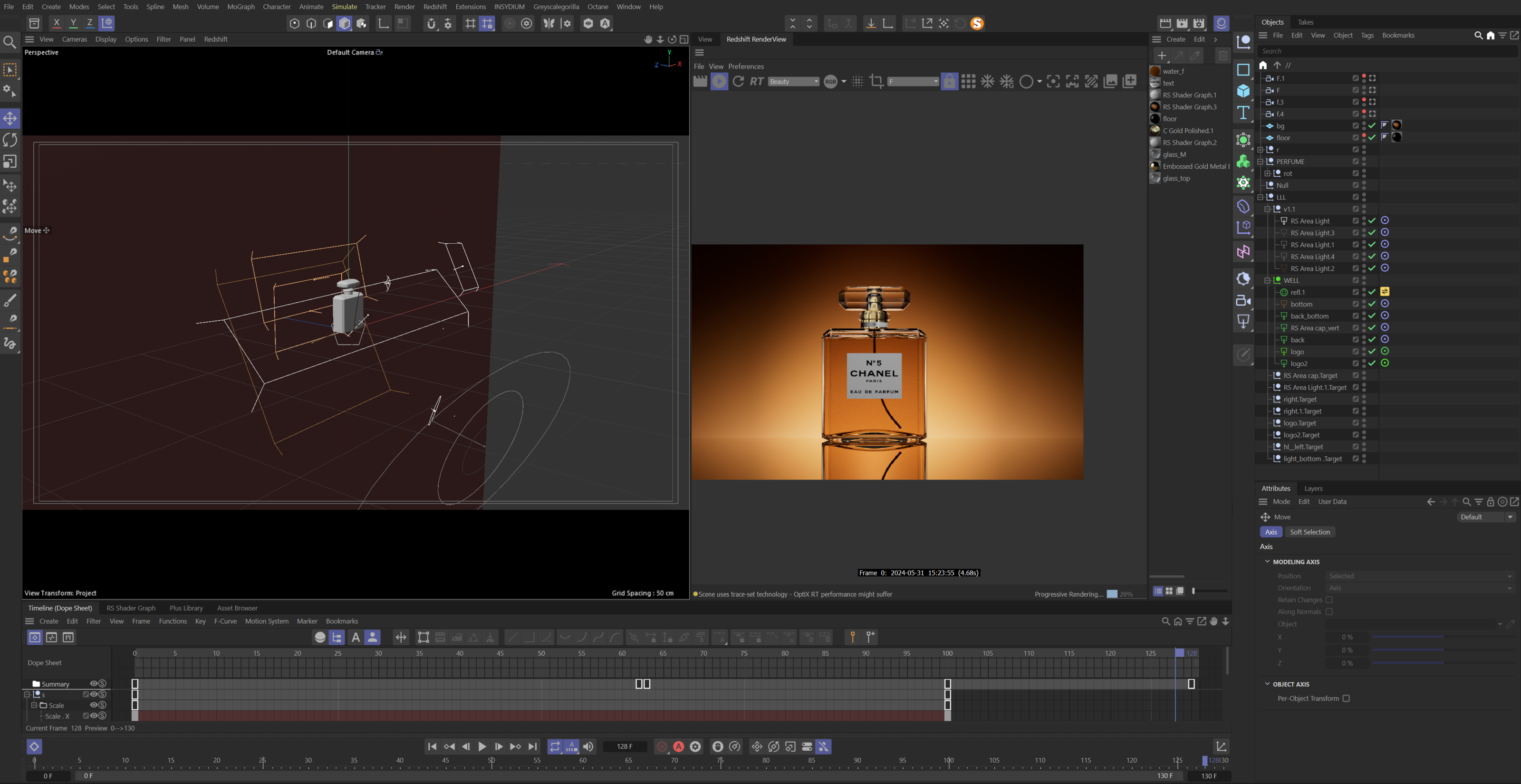
Task: Select the Move tool in left toolbar
Action: [10, 119]
